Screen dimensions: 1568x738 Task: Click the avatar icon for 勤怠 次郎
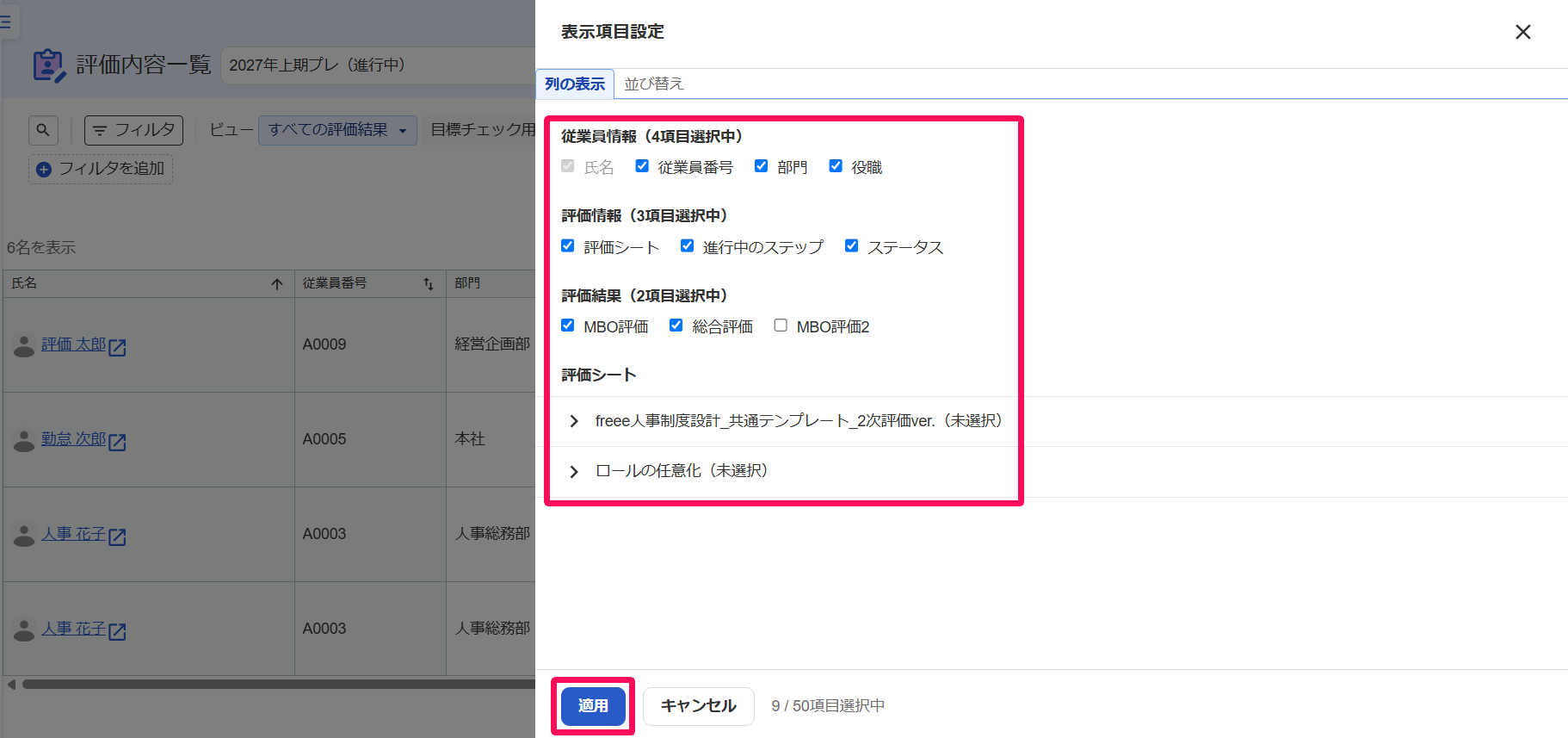tap(24, 440)
